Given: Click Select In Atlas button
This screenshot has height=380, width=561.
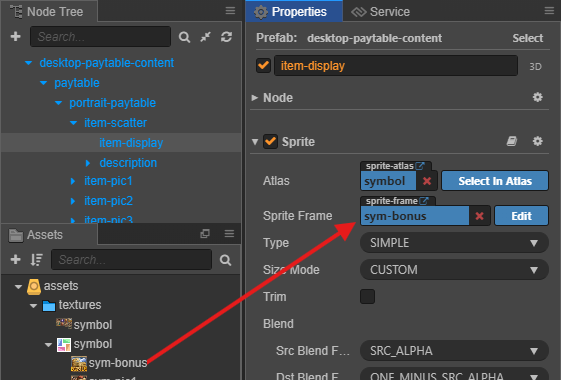Looking at the screenshot, I should (x=495, y=181).
